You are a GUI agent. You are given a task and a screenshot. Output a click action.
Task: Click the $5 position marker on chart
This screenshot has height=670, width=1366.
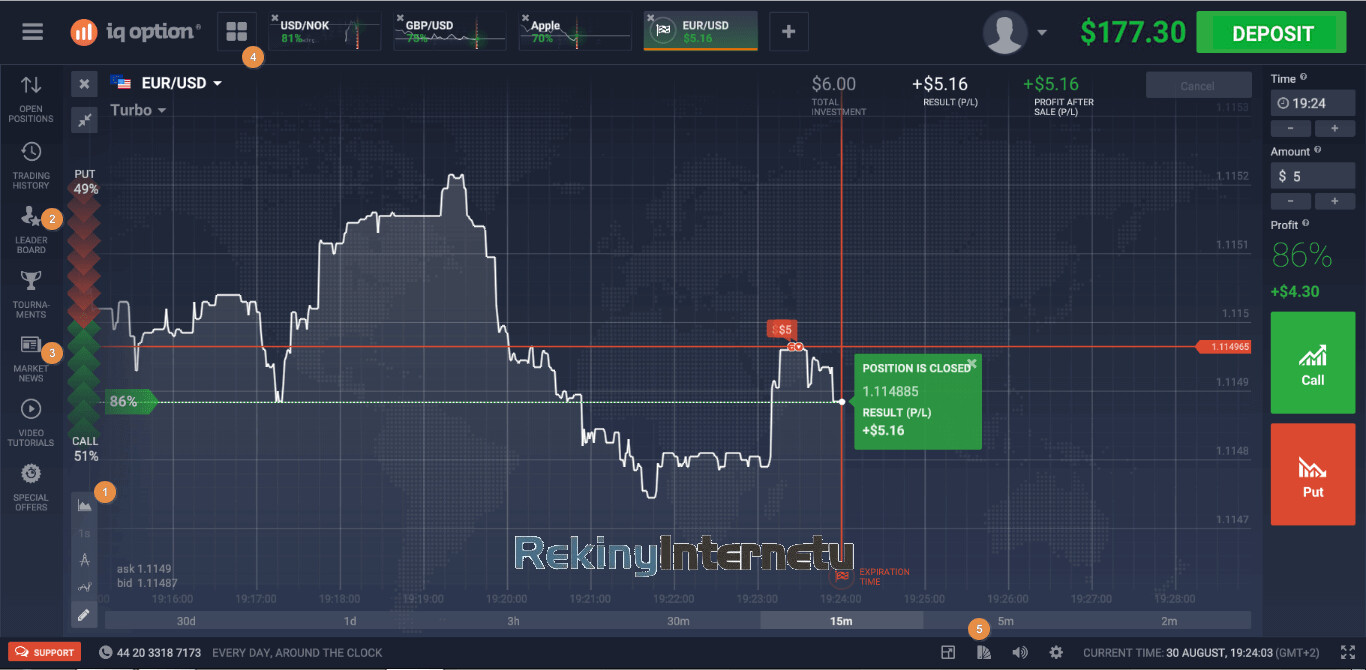tap(782, 329)
